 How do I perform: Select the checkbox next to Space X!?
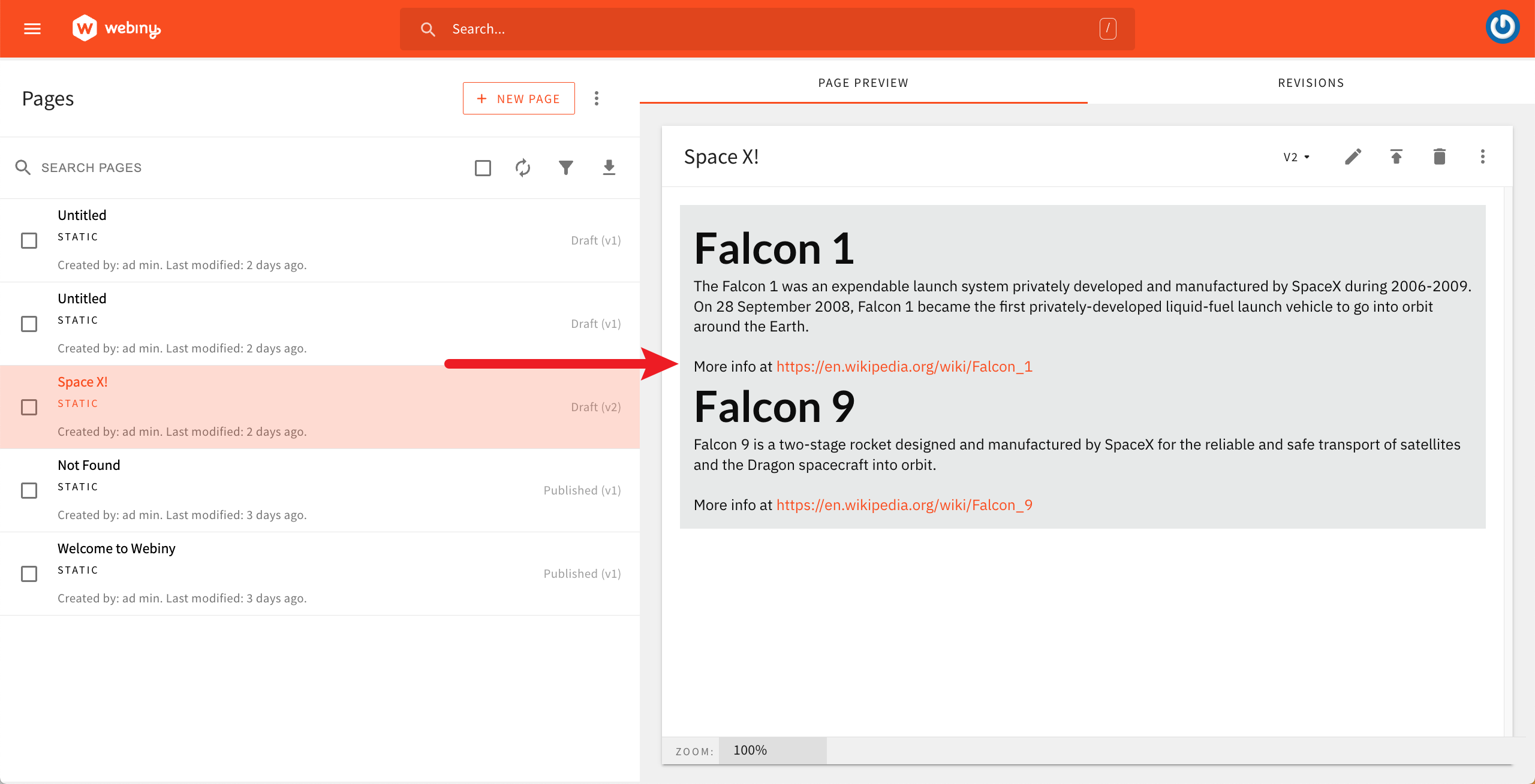pos(29,407)
